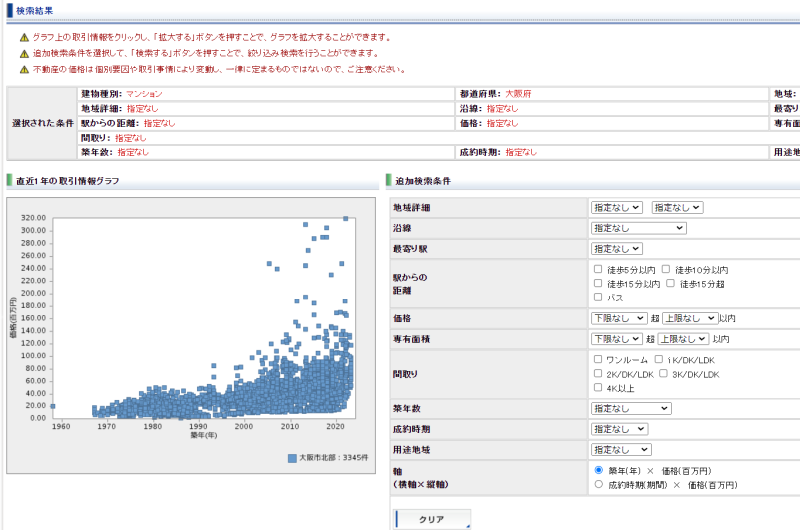This screenshot has width=800, height=530.
Task: Check the 3K/DK/LDK layout option
Action: [x=664, y=373]
